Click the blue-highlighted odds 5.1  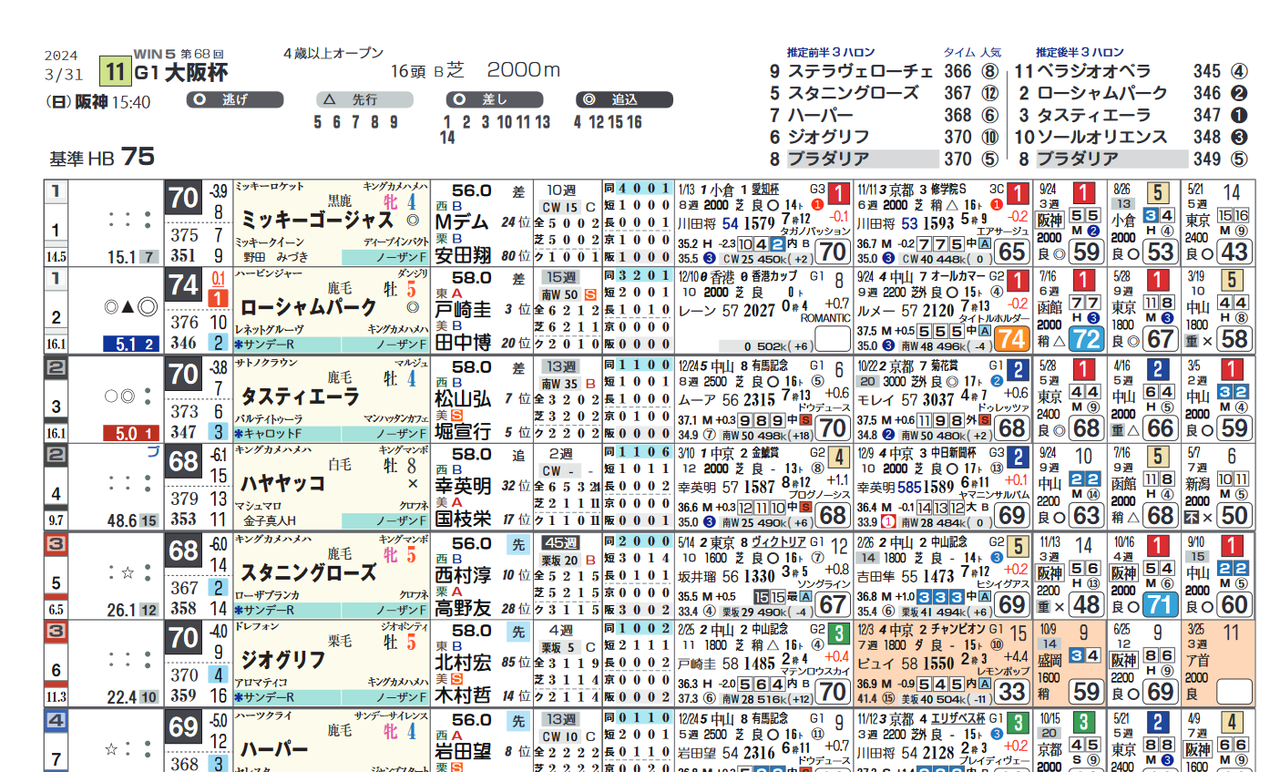[126, 345]
